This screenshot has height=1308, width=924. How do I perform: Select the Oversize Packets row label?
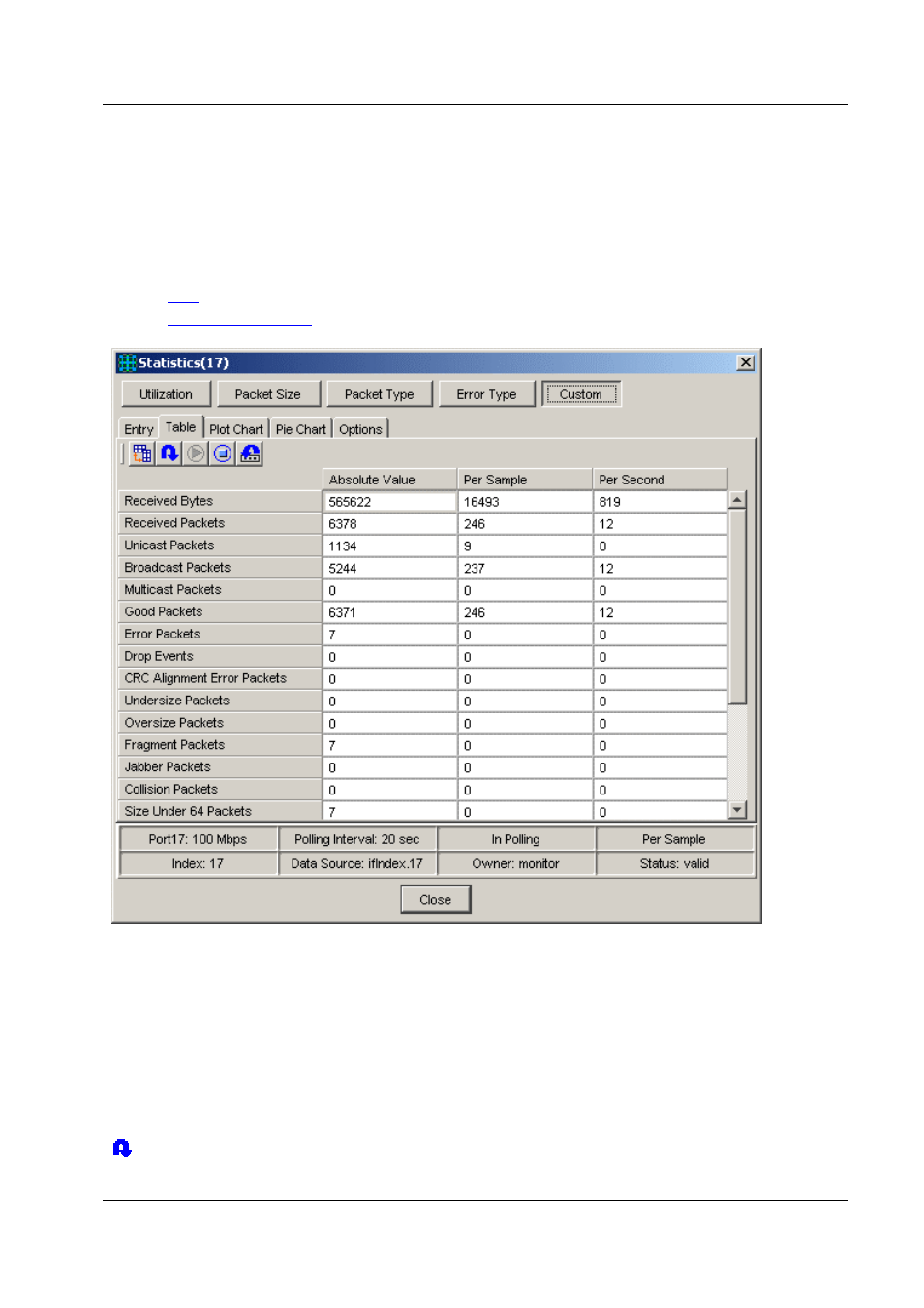[x=220, y=724]
